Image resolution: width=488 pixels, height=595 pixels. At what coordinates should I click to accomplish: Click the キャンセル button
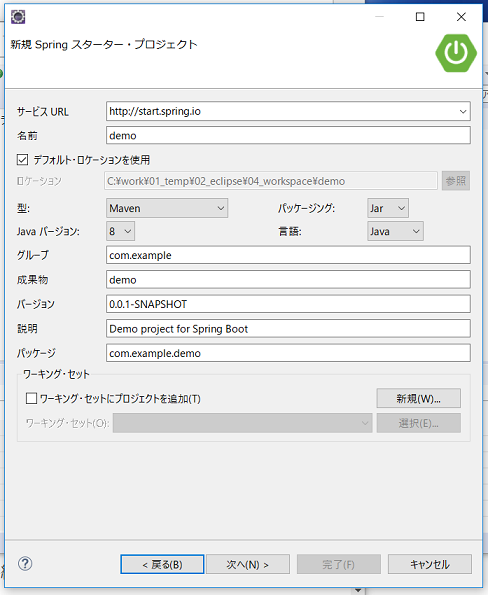pos(430,564)
